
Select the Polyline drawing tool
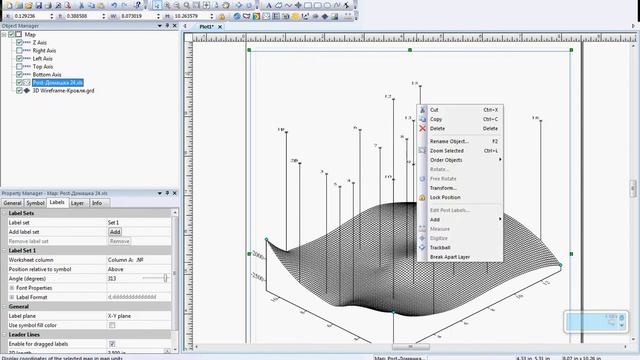coord(288,5)
